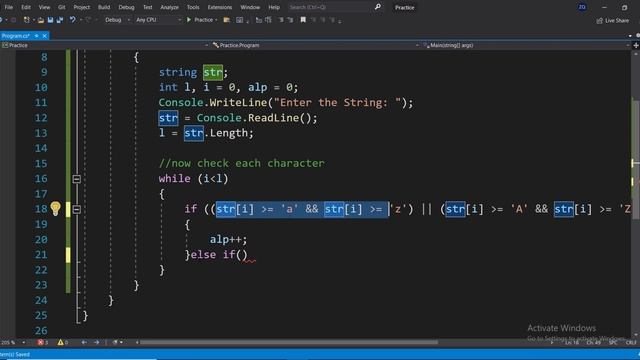Screen dimensions: 640x360
Task: Open the ZO account profile badge
Action: tap(582, 7)
